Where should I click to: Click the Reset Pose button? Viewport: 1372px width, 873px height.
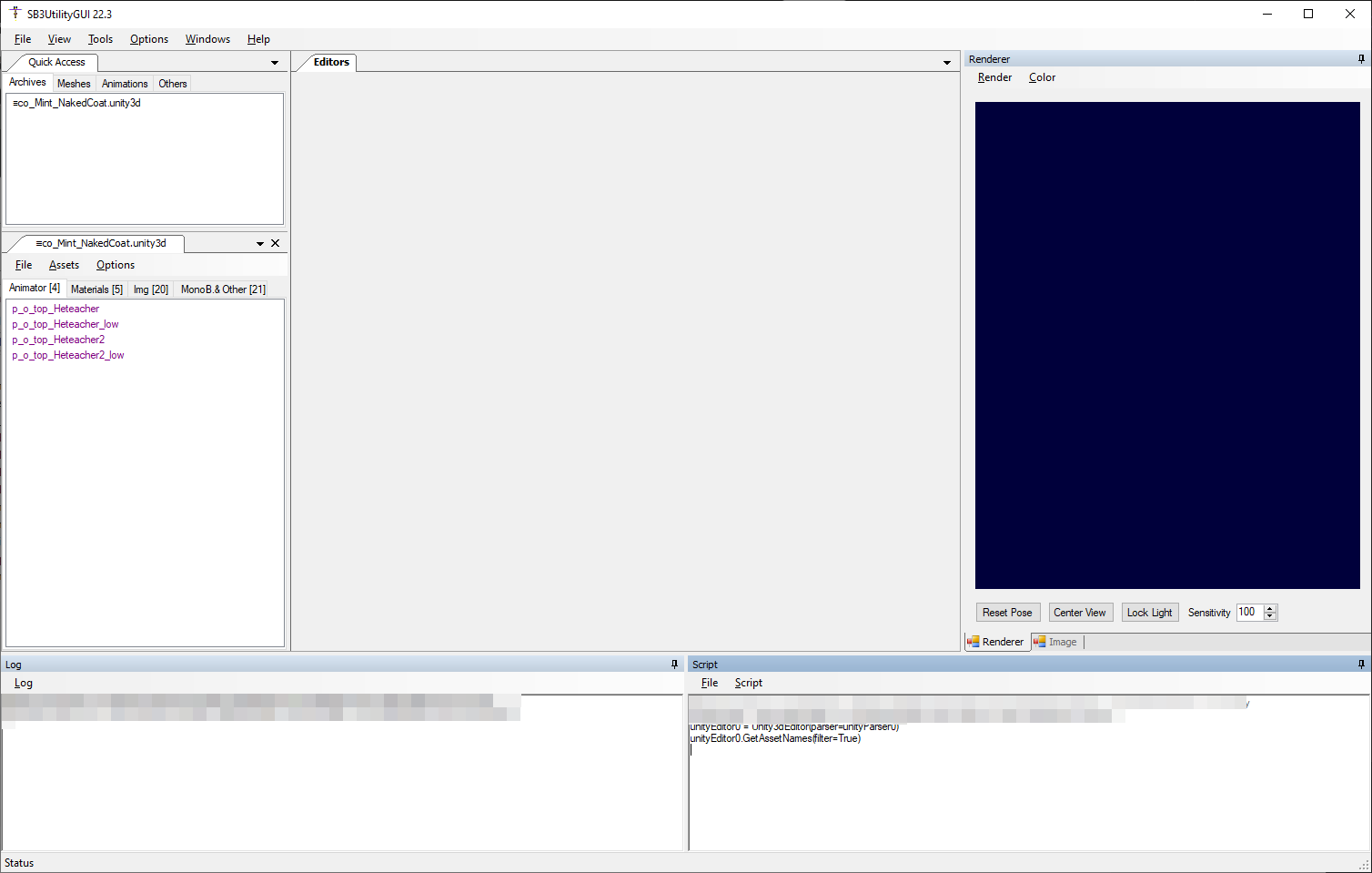click(1007, 612)
